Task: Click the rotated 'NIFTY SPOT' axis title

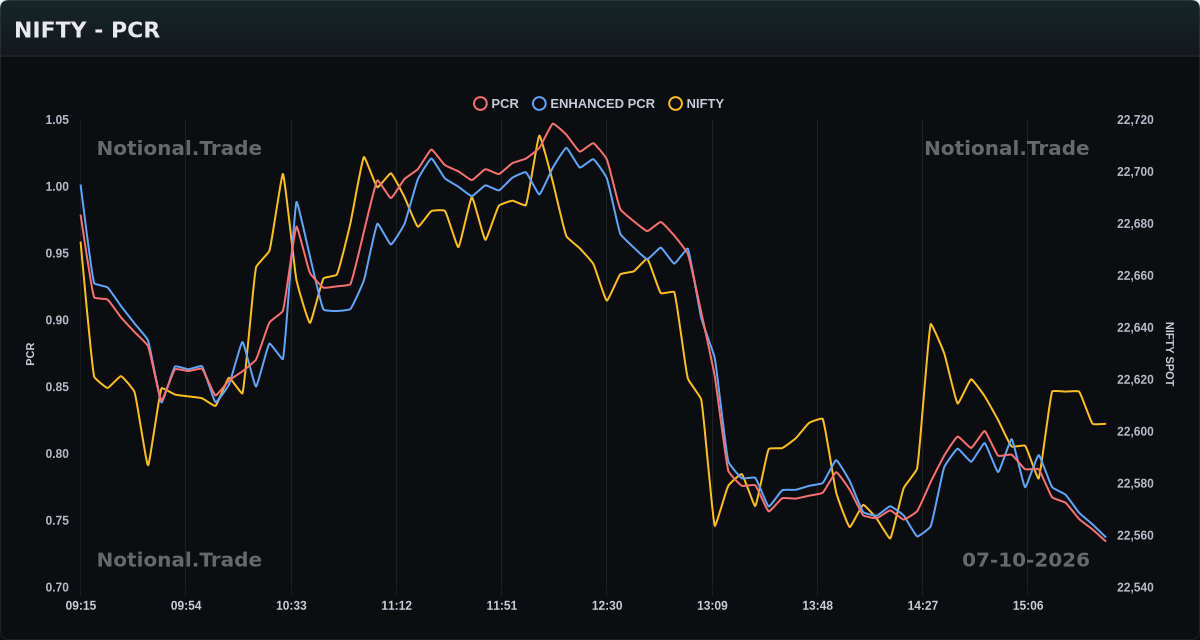Action: coord(1169,354)
